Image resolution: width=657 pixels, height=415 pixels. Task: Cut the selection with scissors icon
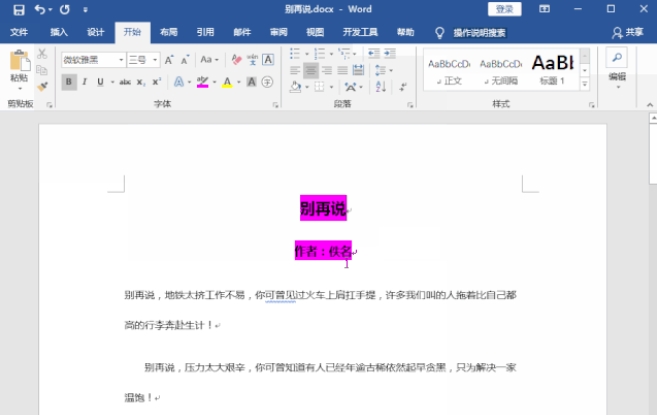coord(42,54)
